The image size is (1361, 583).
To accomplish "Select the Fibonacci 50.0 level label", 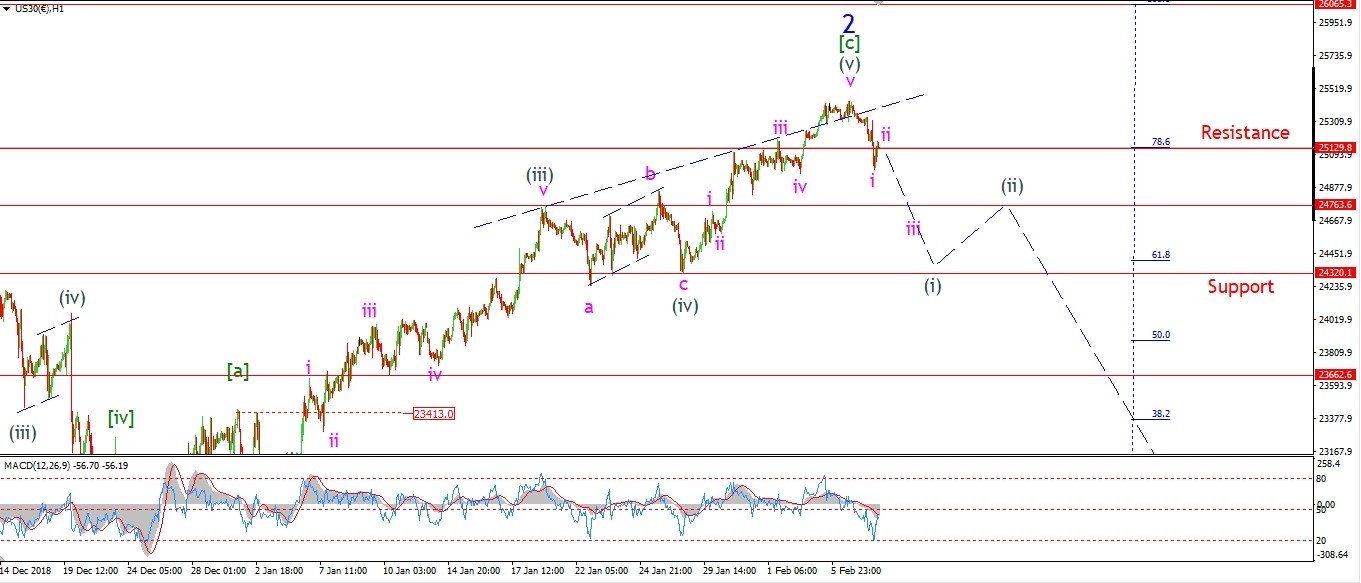I will point(1160,335).
